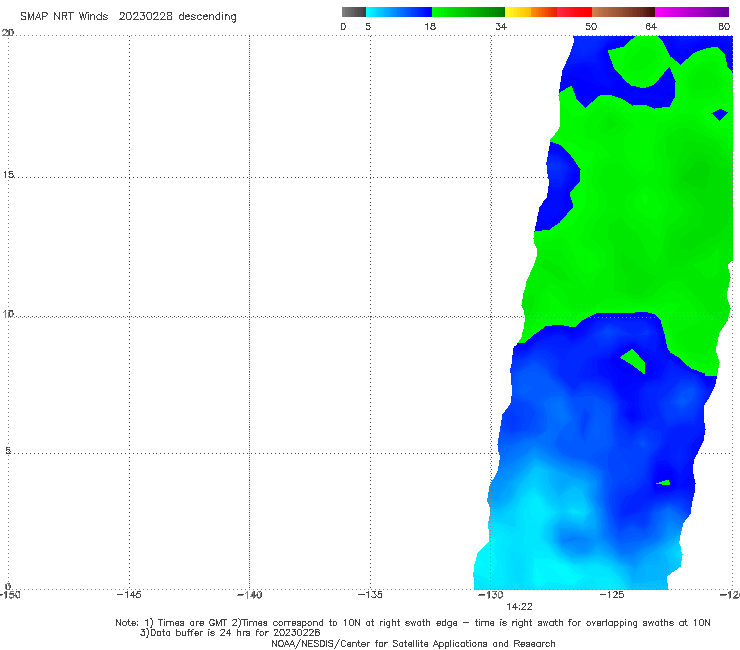The image size is (740, 650).
Task: Click the longitude label '-125'
Action: tap(612, 595)
